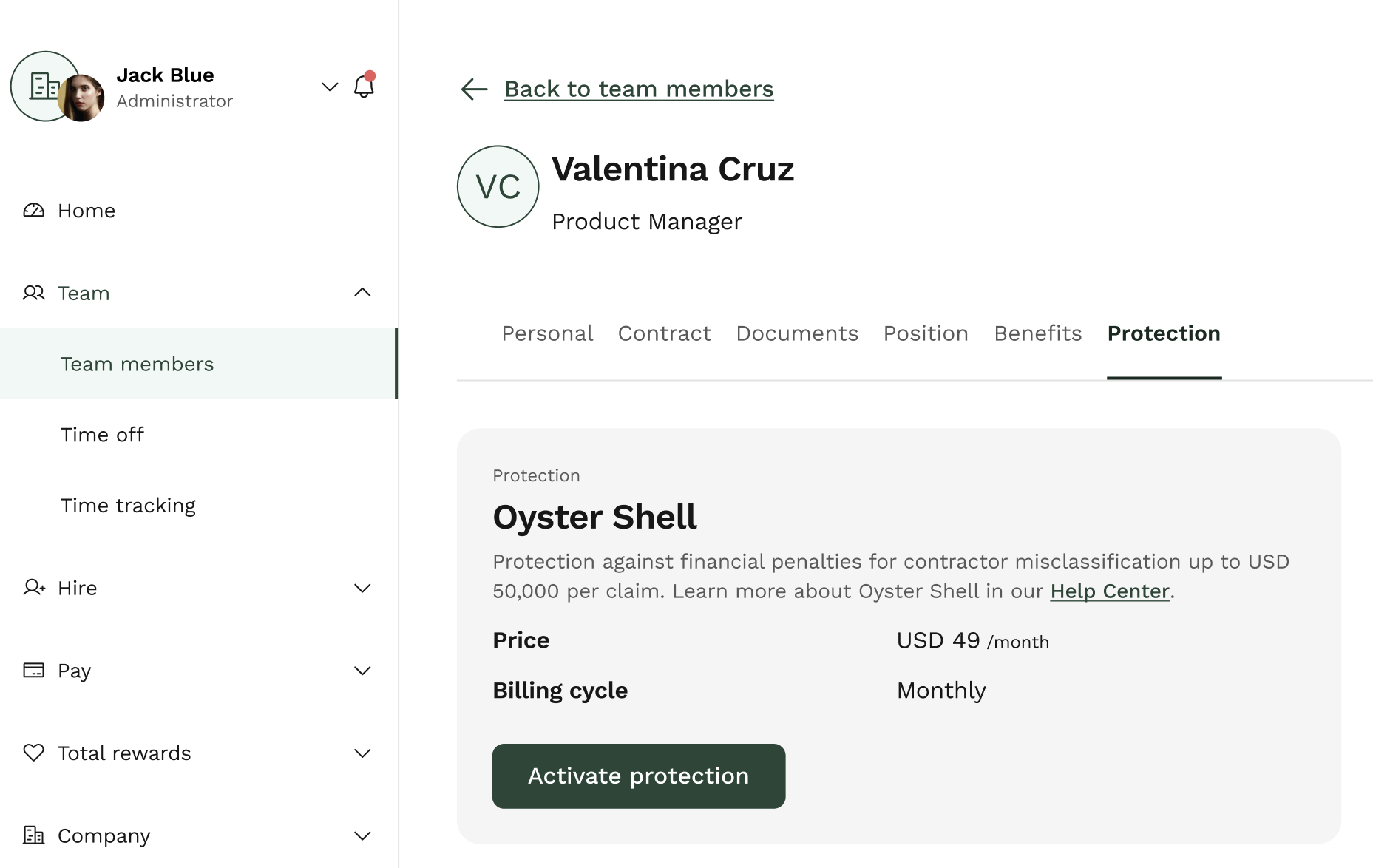Image resolution: width=1373 pixels, height=868 pixels.
Task: Select Time off in the sidebar
Action: [102, 434]
